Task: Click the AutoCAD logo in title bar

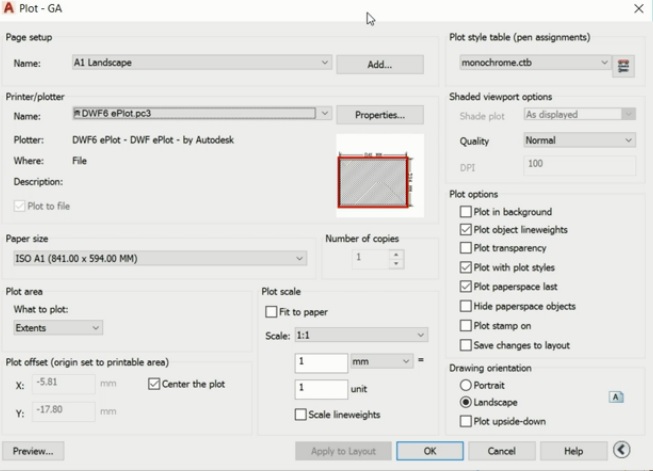Action: coord(8,8)
